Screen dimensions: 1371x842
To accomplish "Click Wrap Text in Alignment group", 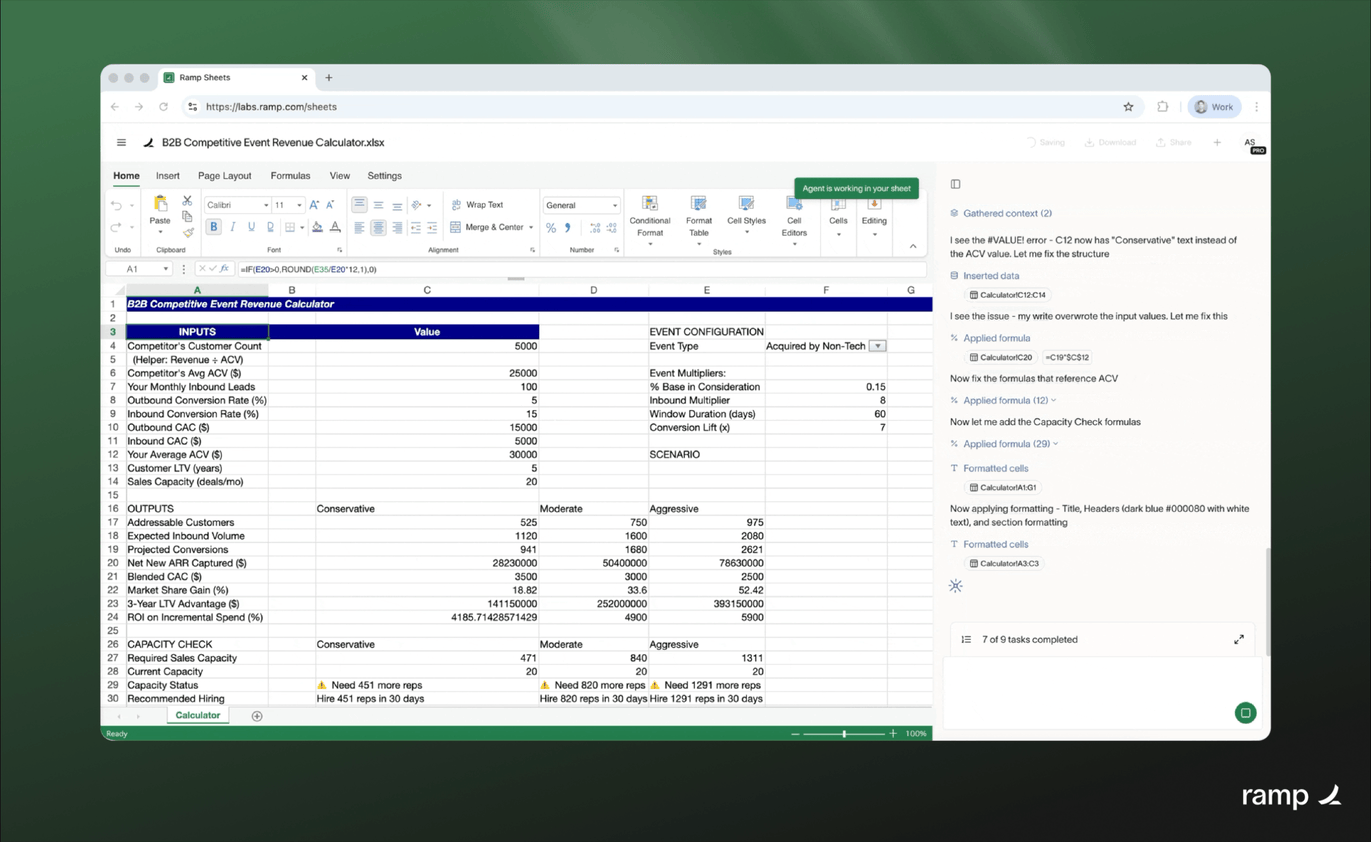I will [x=478, y=205].
